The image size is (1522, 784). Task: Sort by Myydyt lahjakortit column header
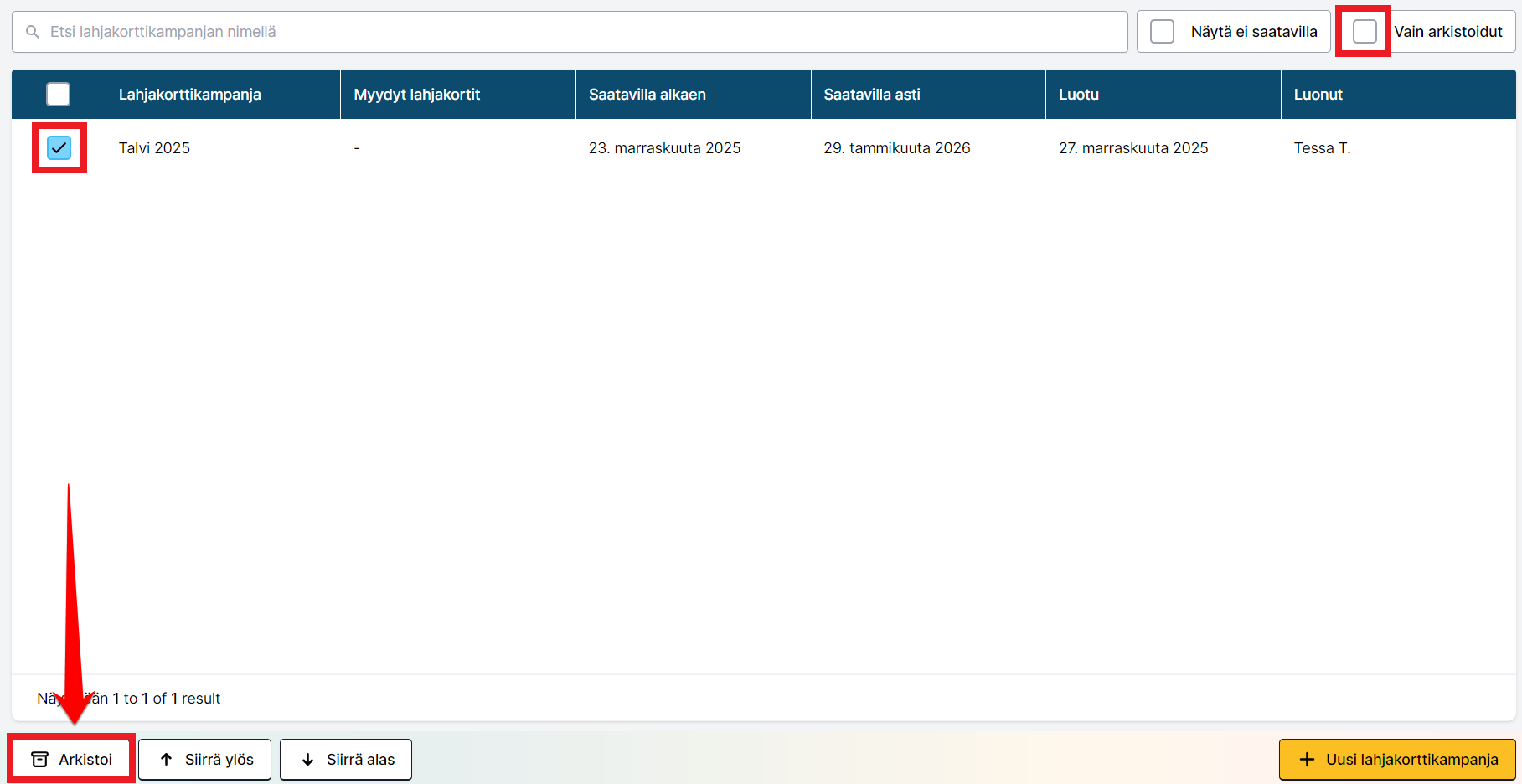[x=416, y=95]
